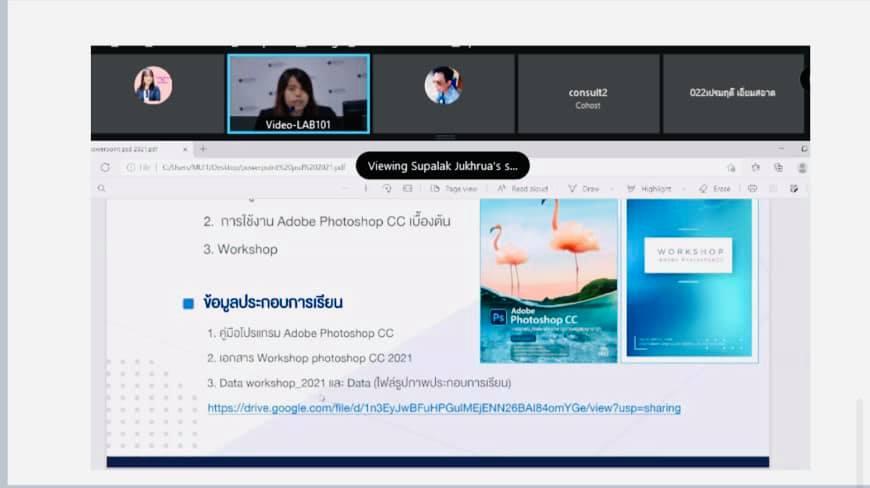Select the Draw tool
870x488 pixels.
point(584,189)
